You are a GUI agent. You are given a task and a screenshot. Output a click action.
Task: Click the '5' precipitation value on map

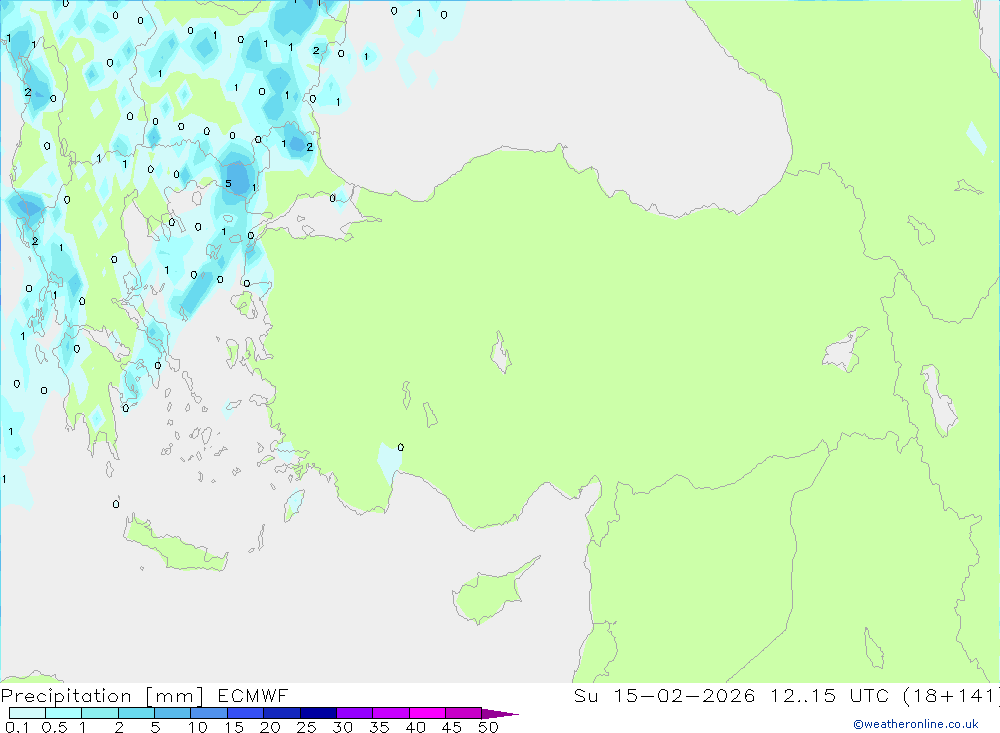click(228, 184)
